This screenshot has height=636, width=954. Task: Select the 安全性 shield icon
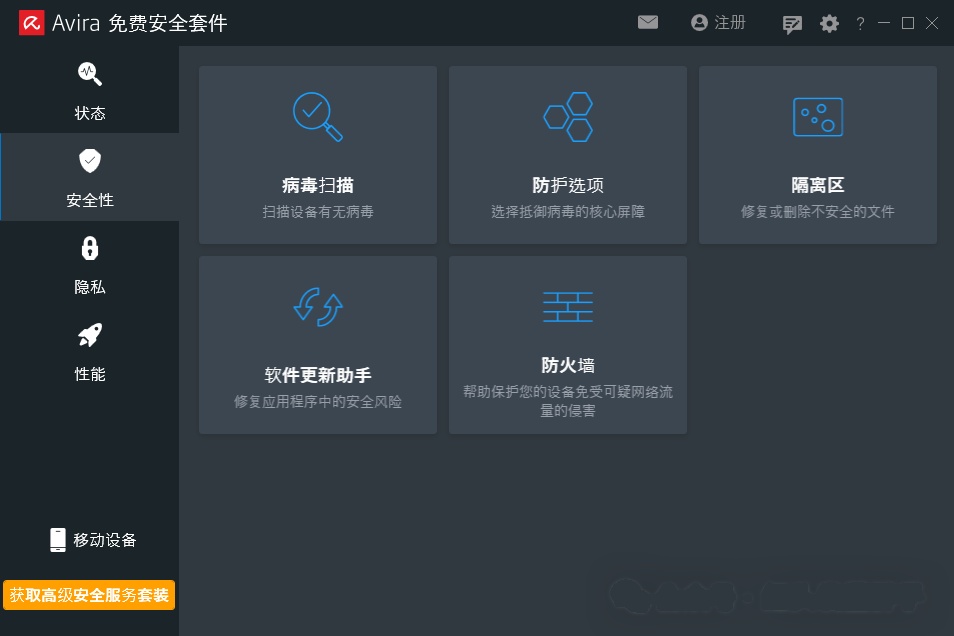[x=90, y=161]
